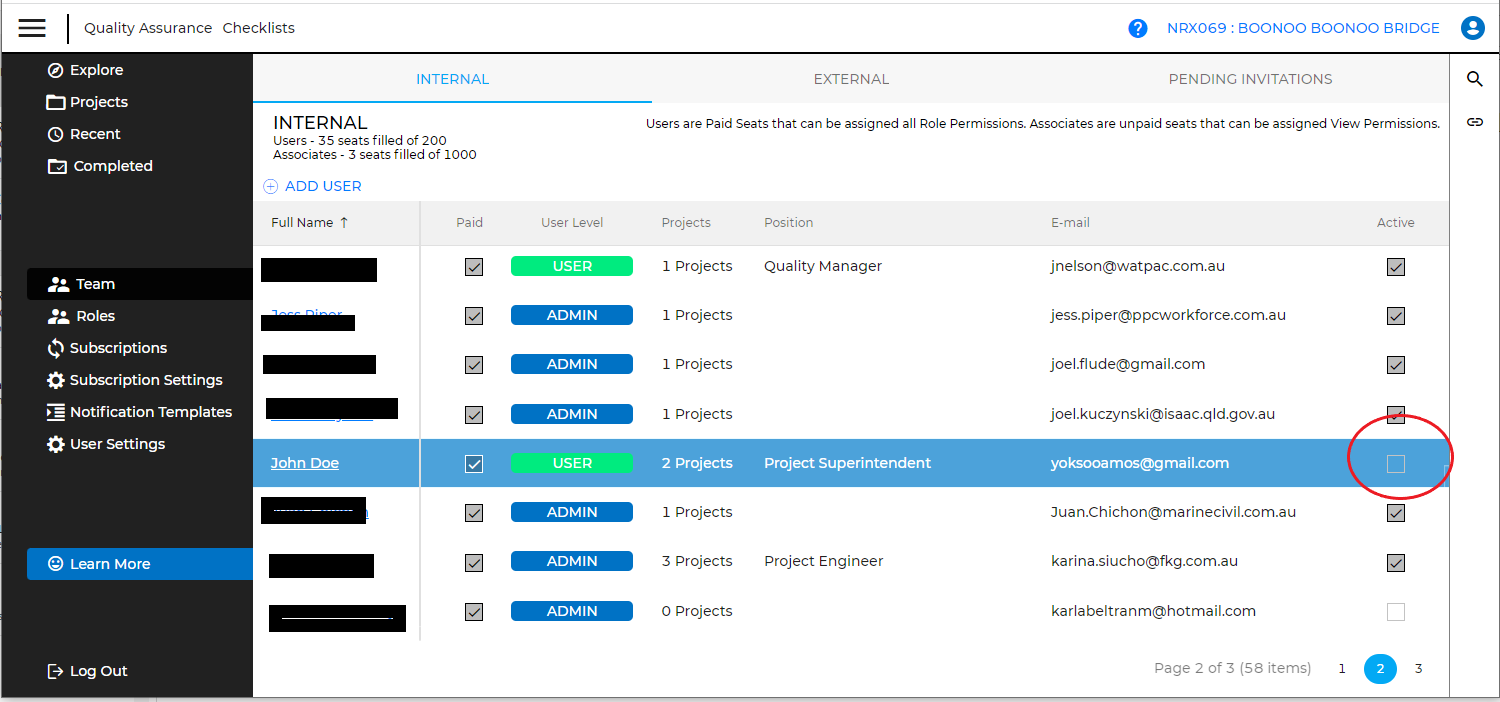This screenshot has width=1500, height=702.
Task: Click the Project Engineer position cell
Action: coord(823,561)
